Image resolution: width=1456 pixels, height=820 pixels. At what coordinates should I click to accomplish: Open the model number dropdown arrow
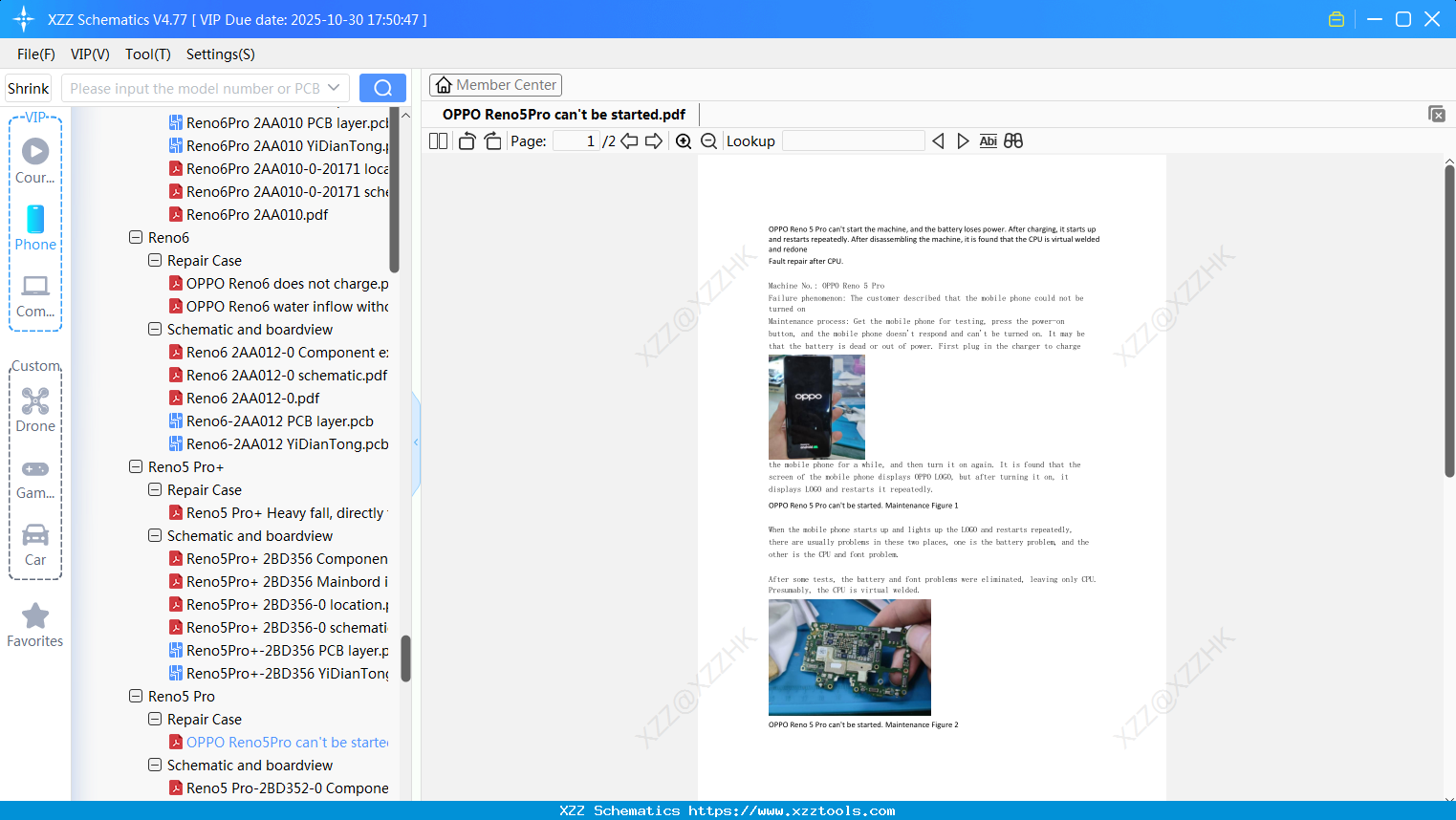click(334, 88)
